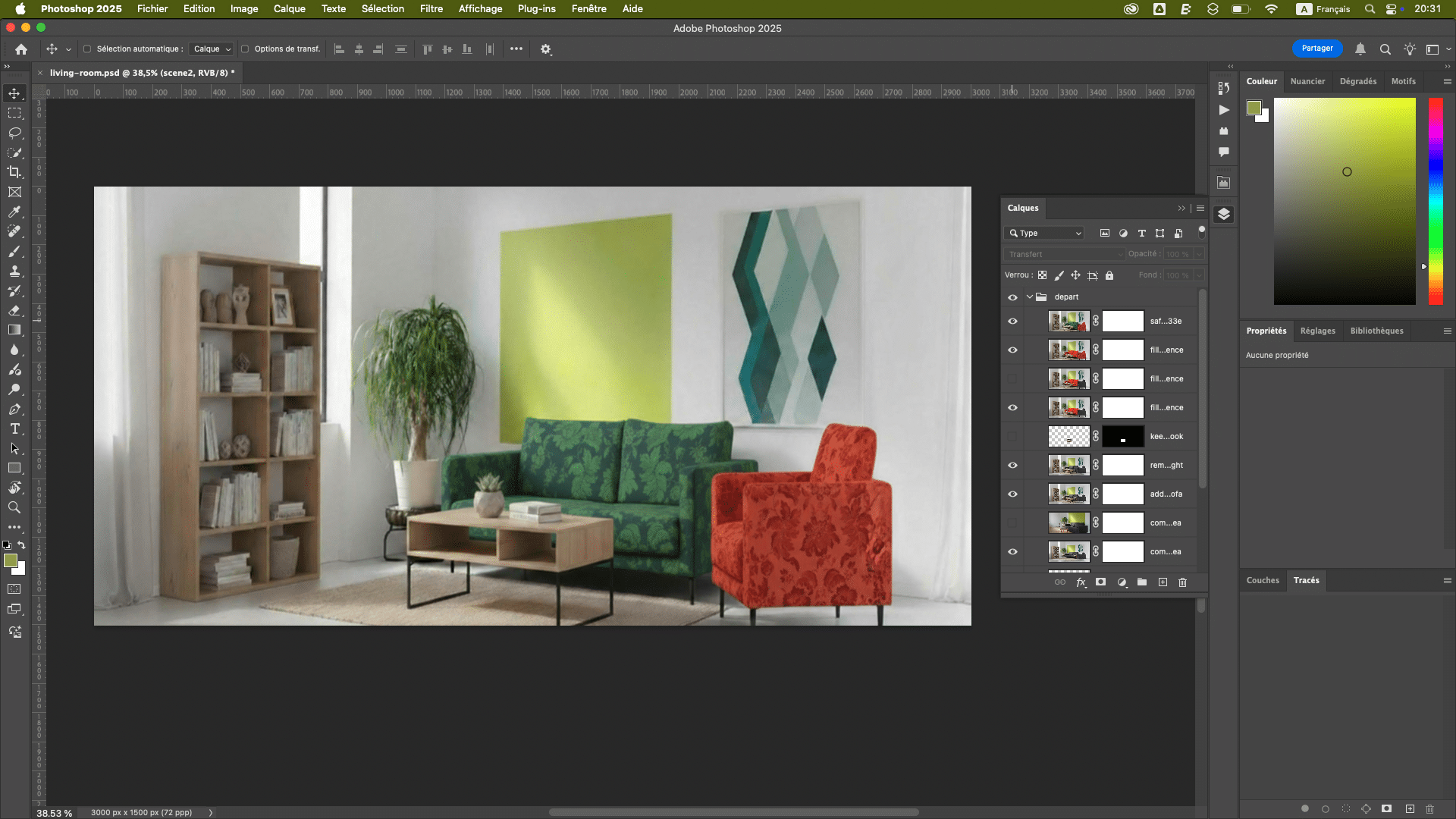This screenshot has height=819, width=1456.
Task: Click the Partager button
Action: [x=1316, y=49]
